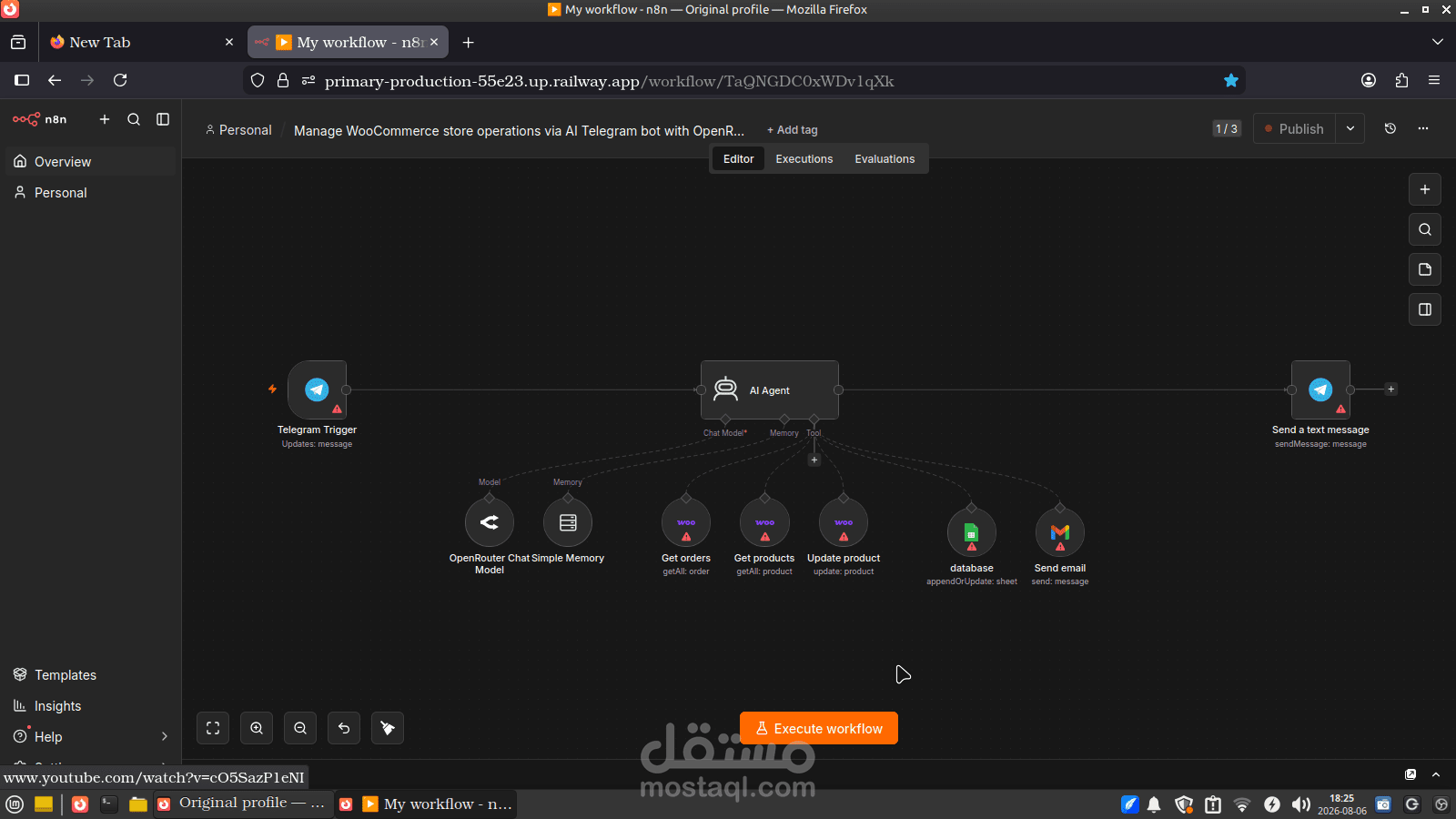The width and height of the screenshot is (1456, 819).
Task: Toggle the Firefox sidebar
Action: [x=22, y=80]
